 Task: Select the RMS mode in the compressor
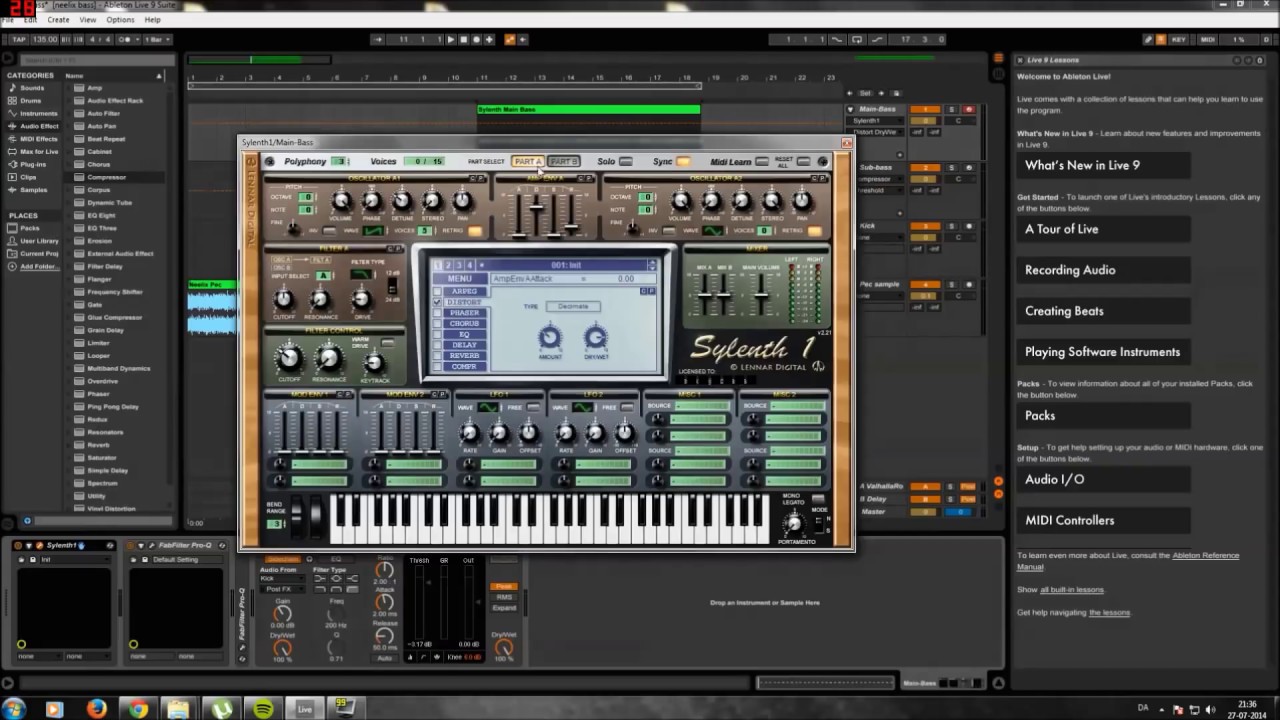point(504,597)
